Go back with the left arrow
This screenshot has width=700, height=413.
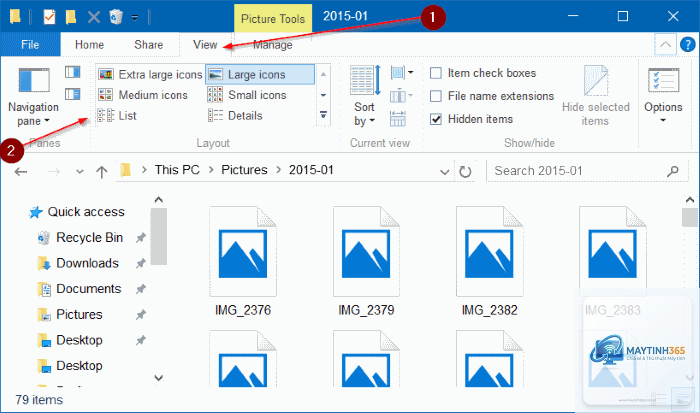click(x=21, y=171)
